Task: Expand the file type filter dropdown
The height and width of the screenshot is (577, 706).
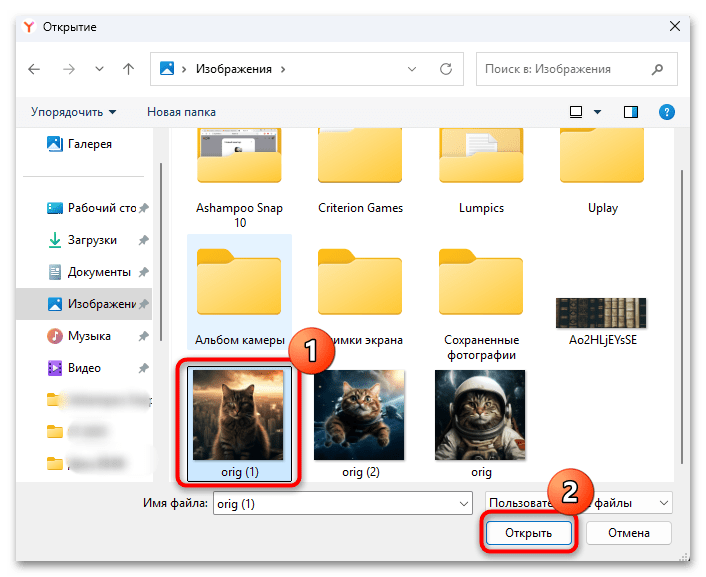Action: click(663, 504)
